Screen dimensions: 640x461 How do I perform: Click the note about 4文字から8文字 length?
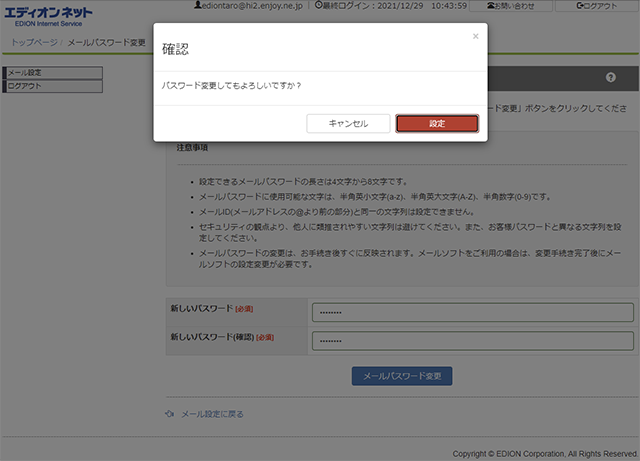click(303, 182)
